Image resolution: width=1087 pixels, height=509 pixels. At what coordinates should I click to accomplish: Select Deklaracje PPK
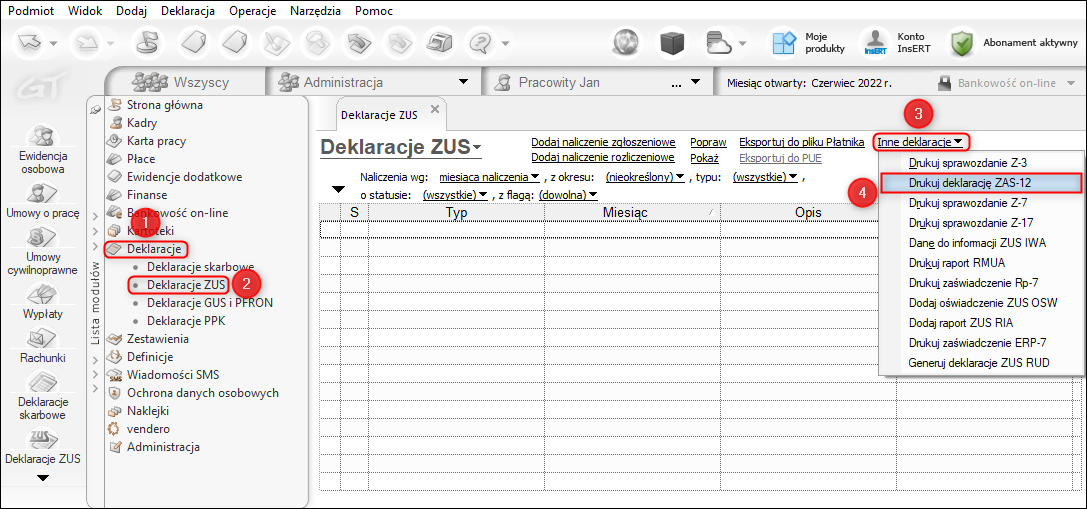186,320
